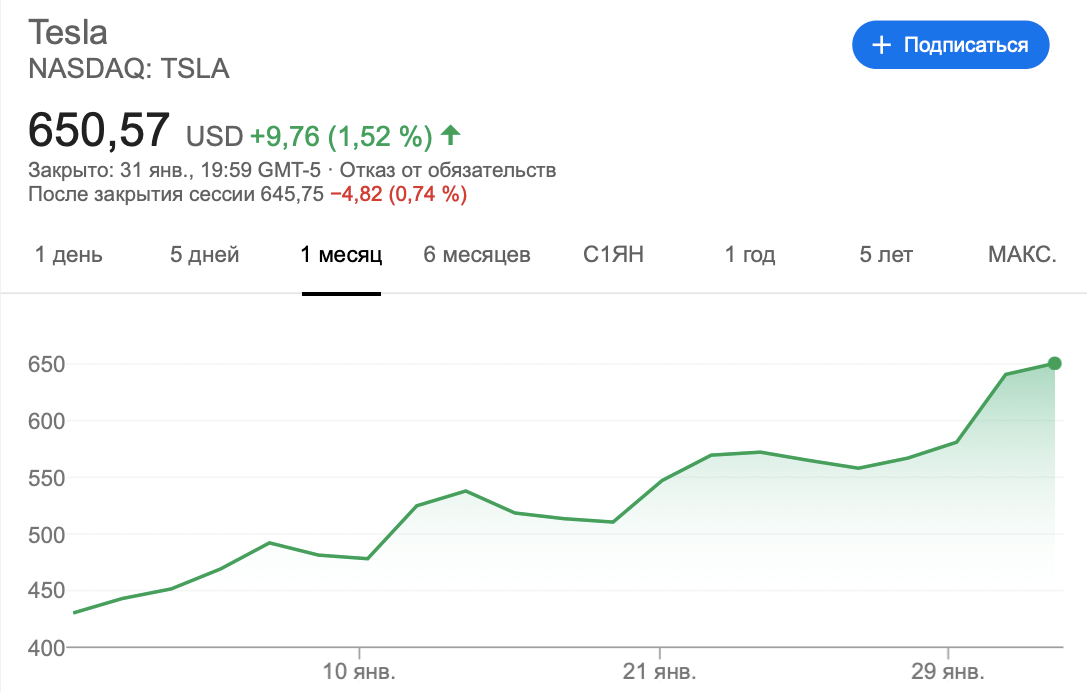Click the 10 янв. axis date label
The height and width of the screenshot is (692, 1087).
point(359,671)
